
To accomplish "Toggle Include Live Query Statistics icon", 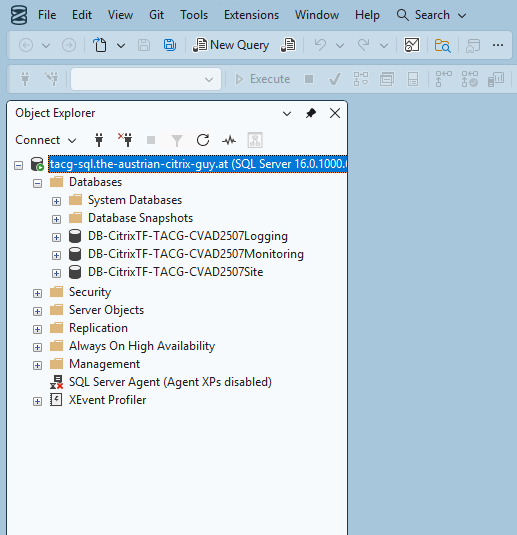I will click(470, 79).
